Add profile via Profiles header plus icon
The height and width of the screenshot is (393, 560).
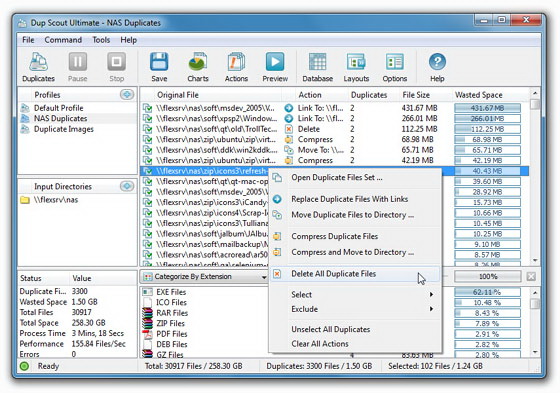pyautogui.click(x=126, y=95)
